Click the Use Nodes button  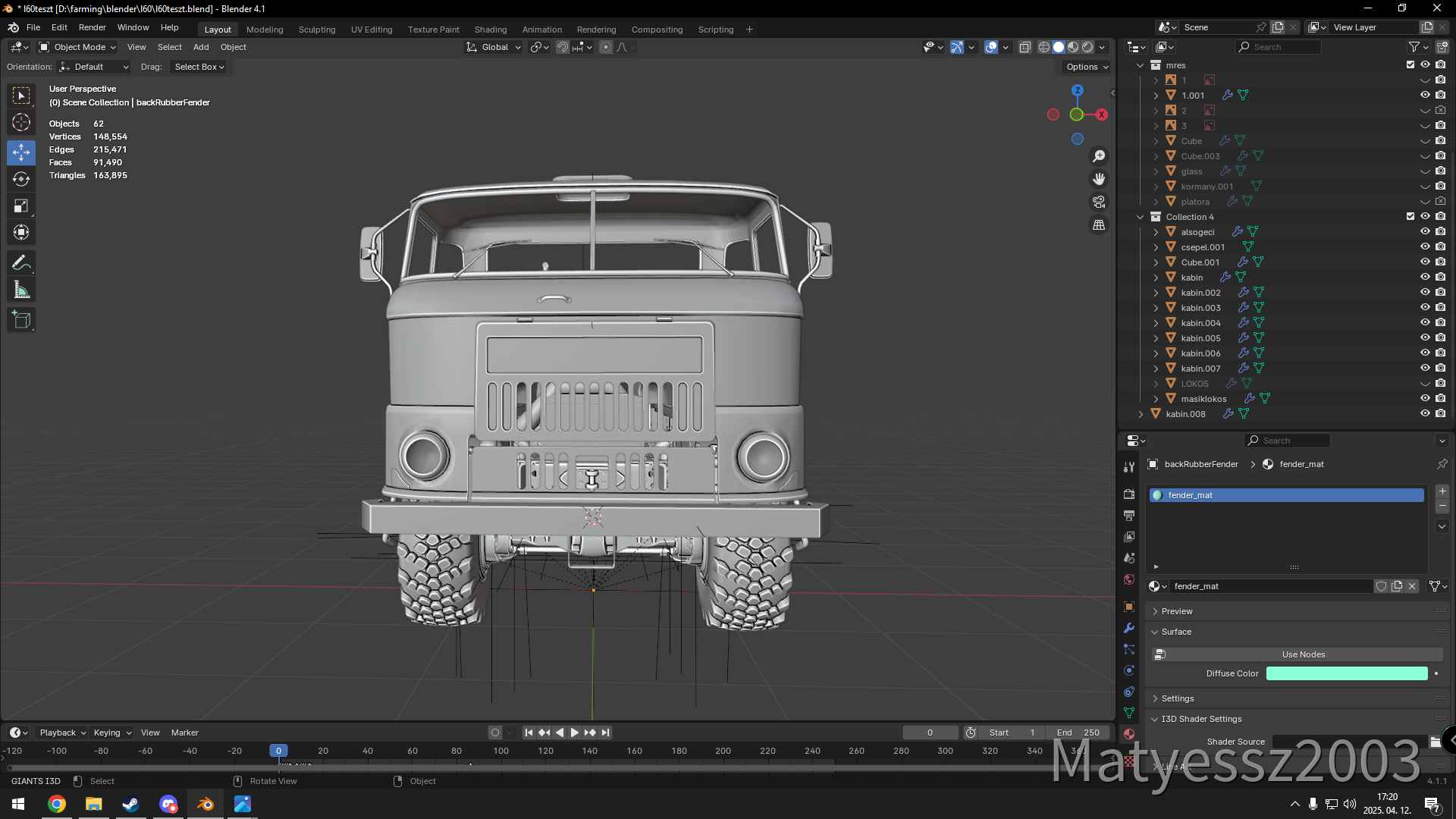coord(1303,654)
